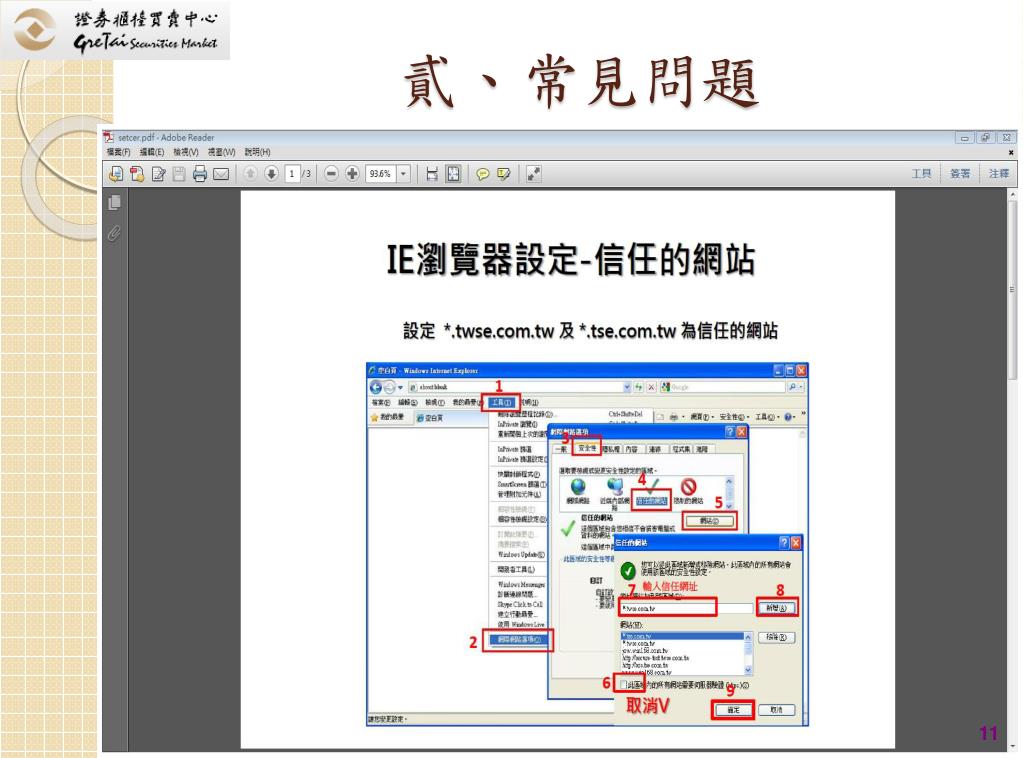Add a sticky note comment
The width and height of the screenshot is (1023, 758).
[x=483, y=174]
